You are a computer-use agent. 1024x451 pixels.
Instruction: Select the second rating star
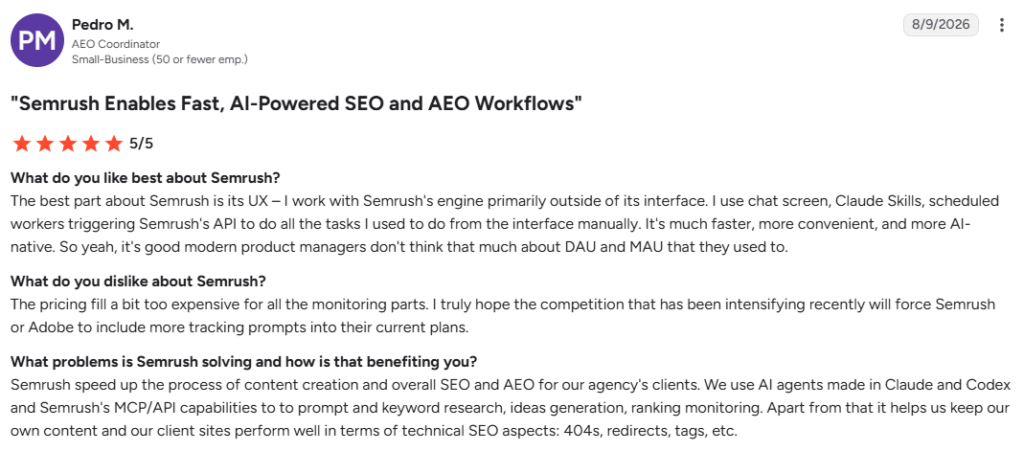[x=44, y=144]
